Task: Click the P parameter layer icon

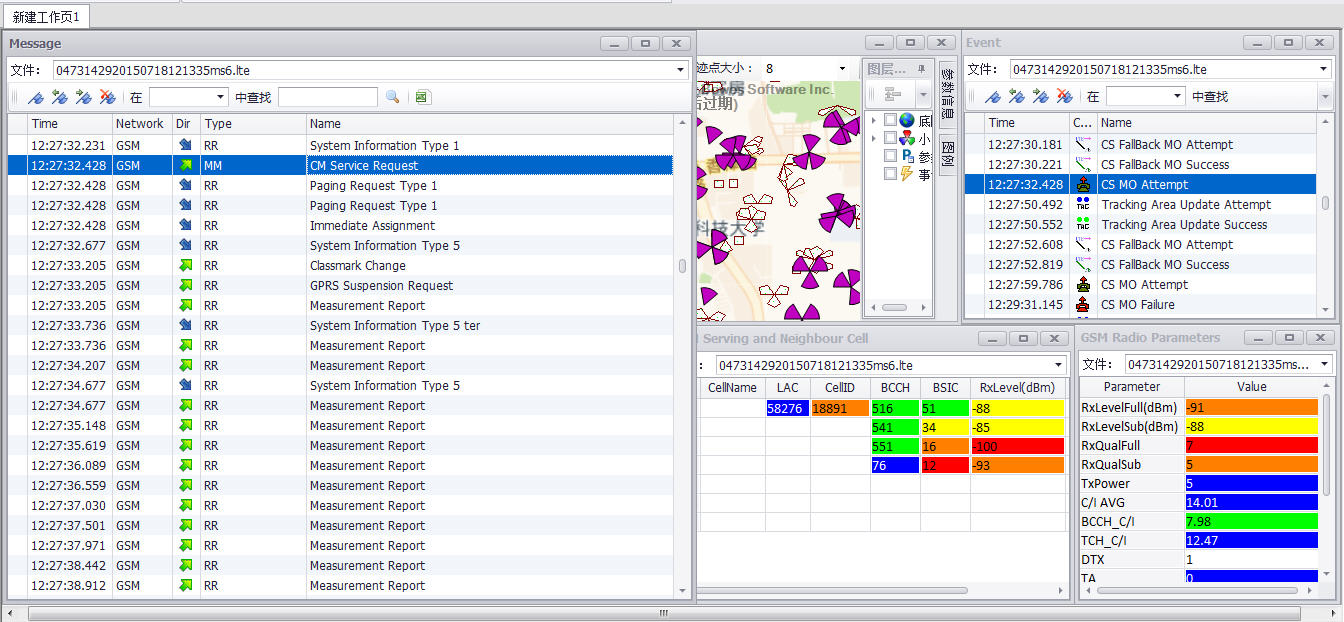Action: tap(907, 157)
